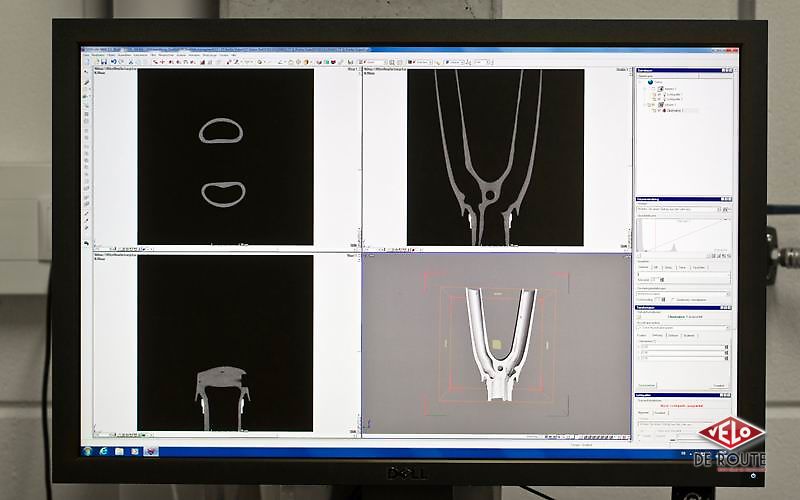The height and width of the screenshot is (500, 800).
Task: Click the first numeric field in transformation panel
Action: [682, 347]
